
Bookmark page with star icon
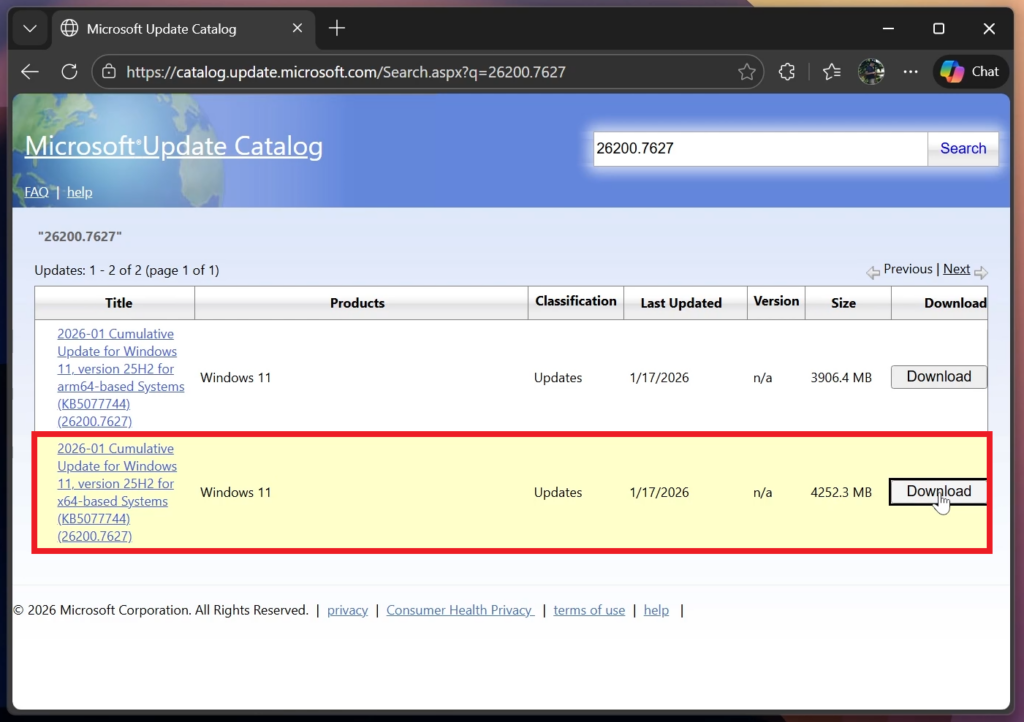point(746,72)
